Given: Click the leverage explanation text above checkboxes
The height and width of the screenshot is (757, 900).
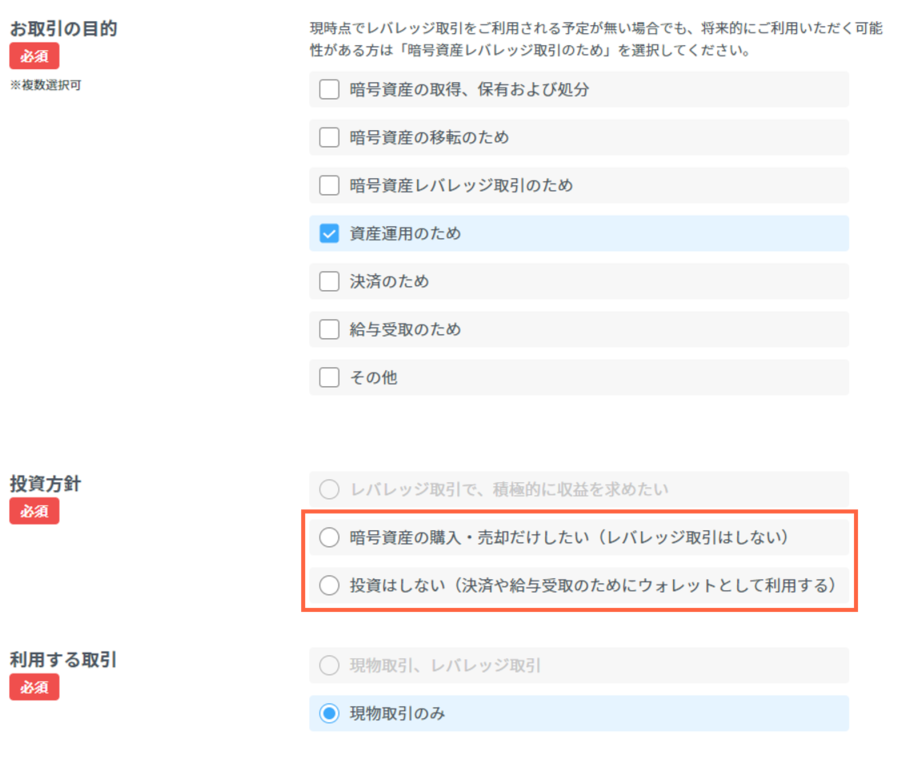Looking at the screenshot, I should pyautogui.click(x=596, y=39).
